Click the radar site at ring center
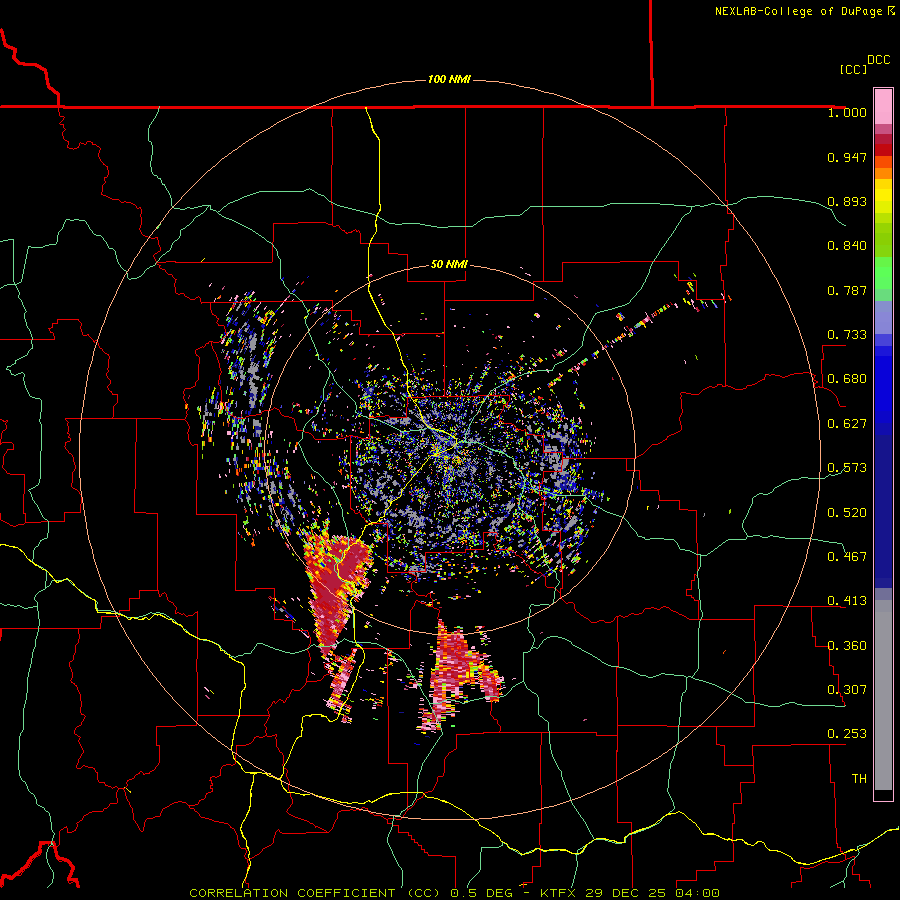Image resolution: width=900 pixels, height=900 pixels. click(450, 448)
